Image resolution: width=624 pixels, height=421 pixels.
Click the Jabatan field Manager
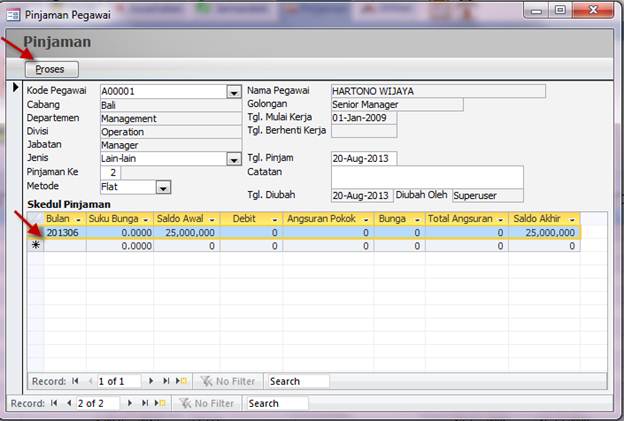tap(171, 145)
